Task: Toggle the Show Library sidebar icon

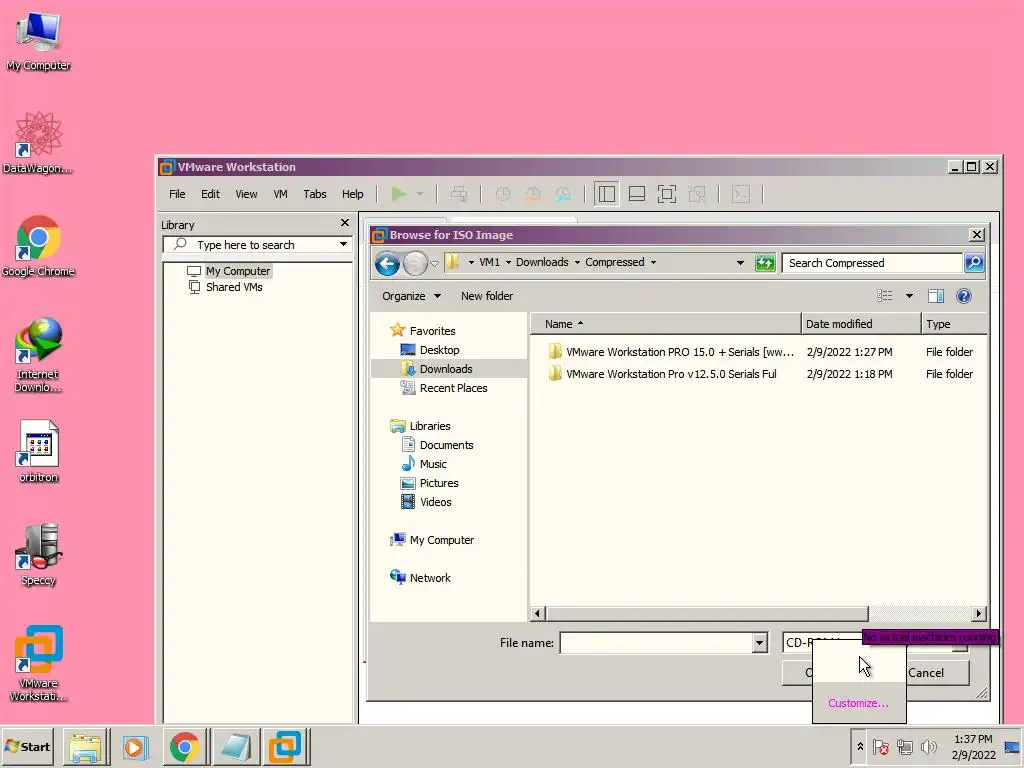Action: (607, 194)
